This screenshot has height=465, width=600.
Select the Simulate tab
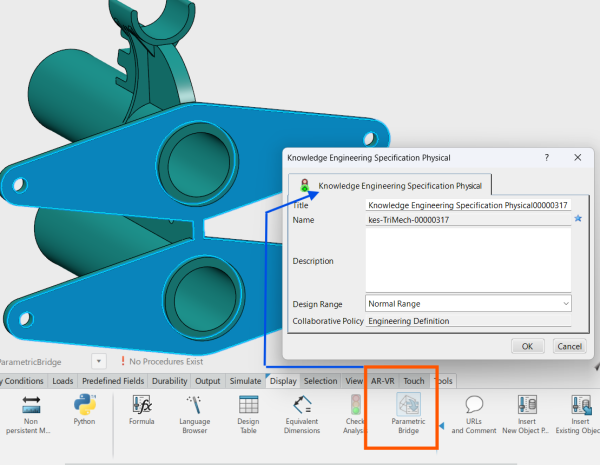[x=245, y=381]
